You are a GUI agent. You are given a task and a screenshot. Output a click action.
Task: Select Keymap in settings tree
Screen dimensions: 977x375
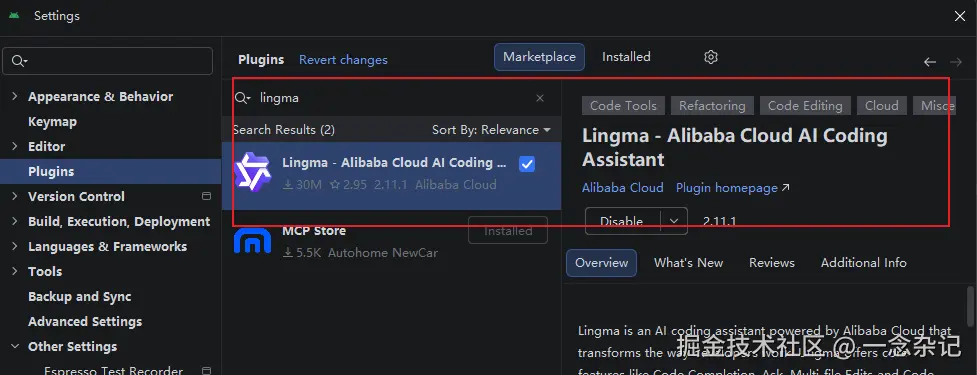[52, 121]
